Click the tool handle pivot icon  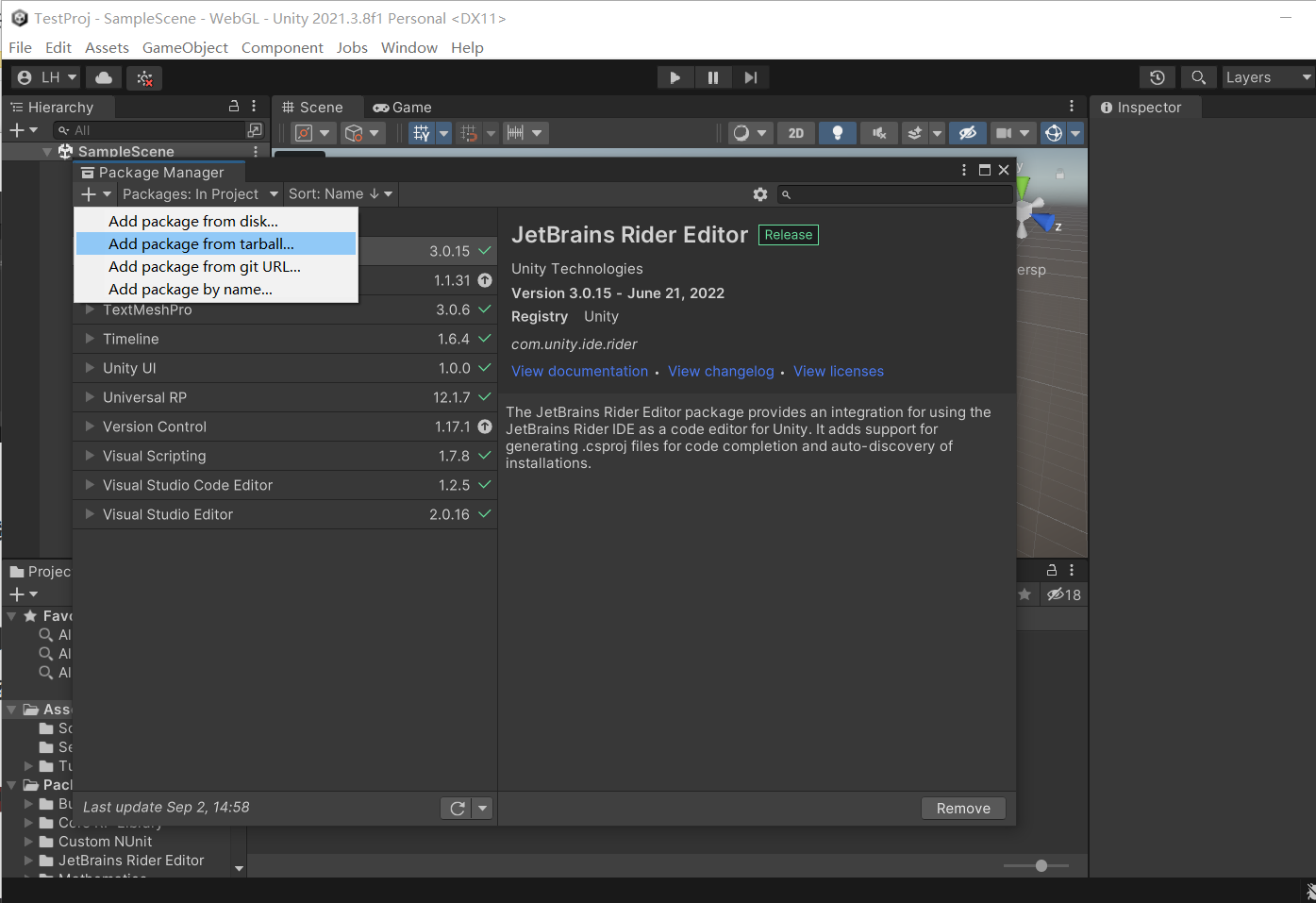[x=304, y=133]
